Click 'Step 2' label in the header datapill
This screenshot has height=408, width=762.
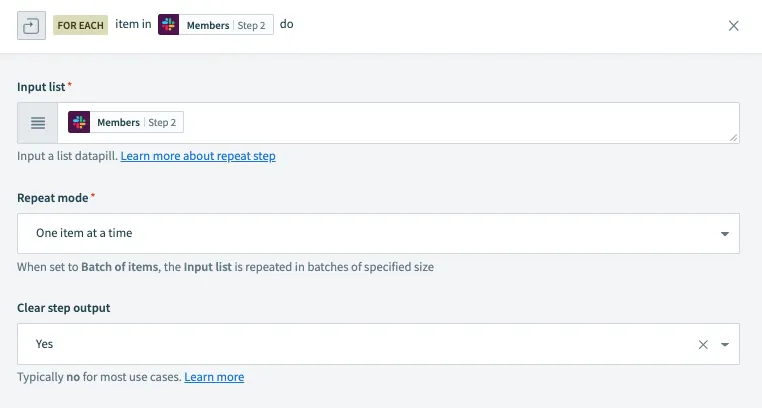point(251,25)
